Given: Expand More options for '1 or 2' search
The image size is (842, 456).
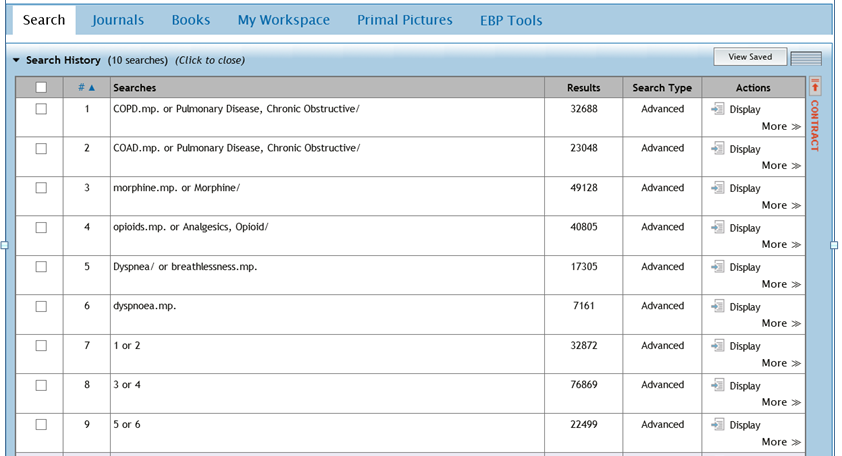Looking at the screenshot, I should click(x=781, y=363).
